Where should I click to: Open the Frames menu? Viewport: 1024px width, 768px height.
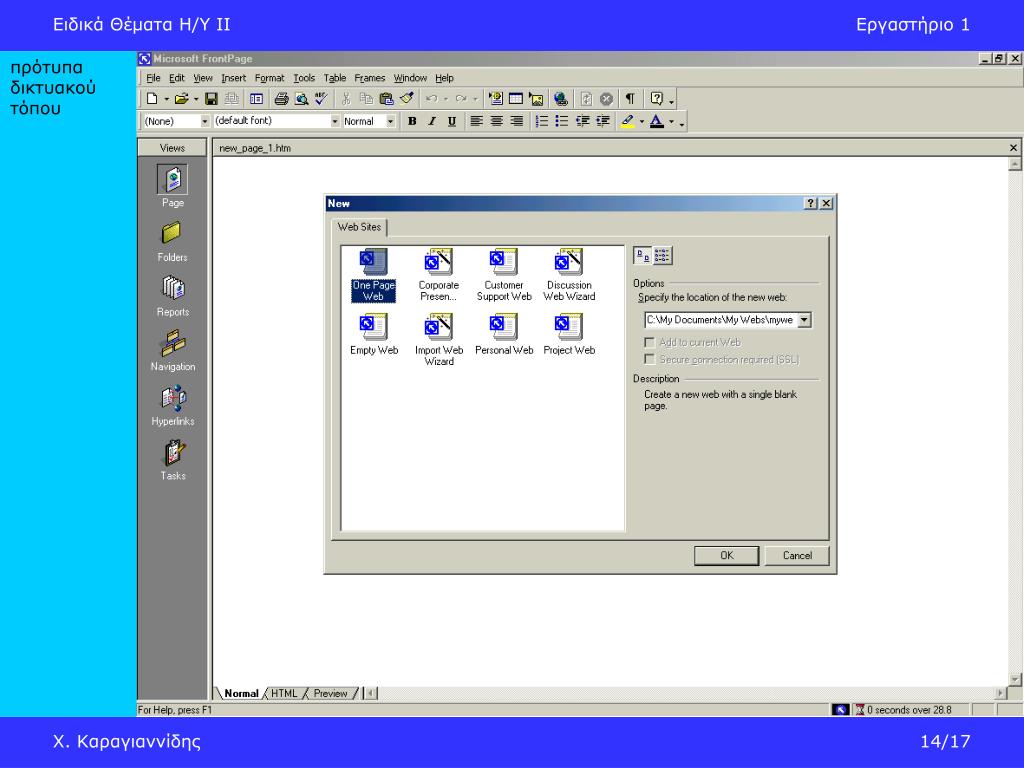370,78
